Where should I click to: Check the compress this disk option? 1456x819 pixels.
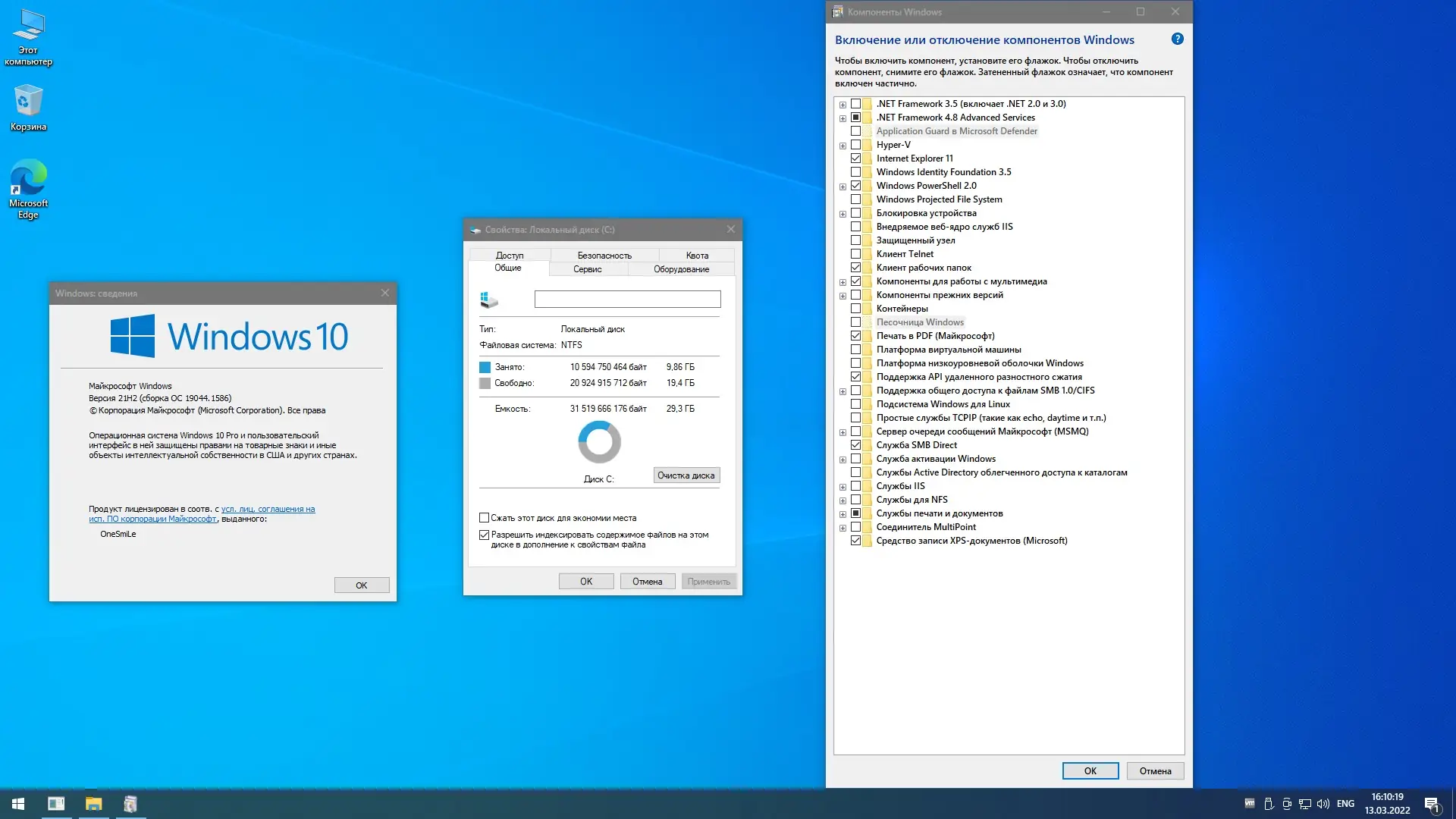(x=484, y=518)
